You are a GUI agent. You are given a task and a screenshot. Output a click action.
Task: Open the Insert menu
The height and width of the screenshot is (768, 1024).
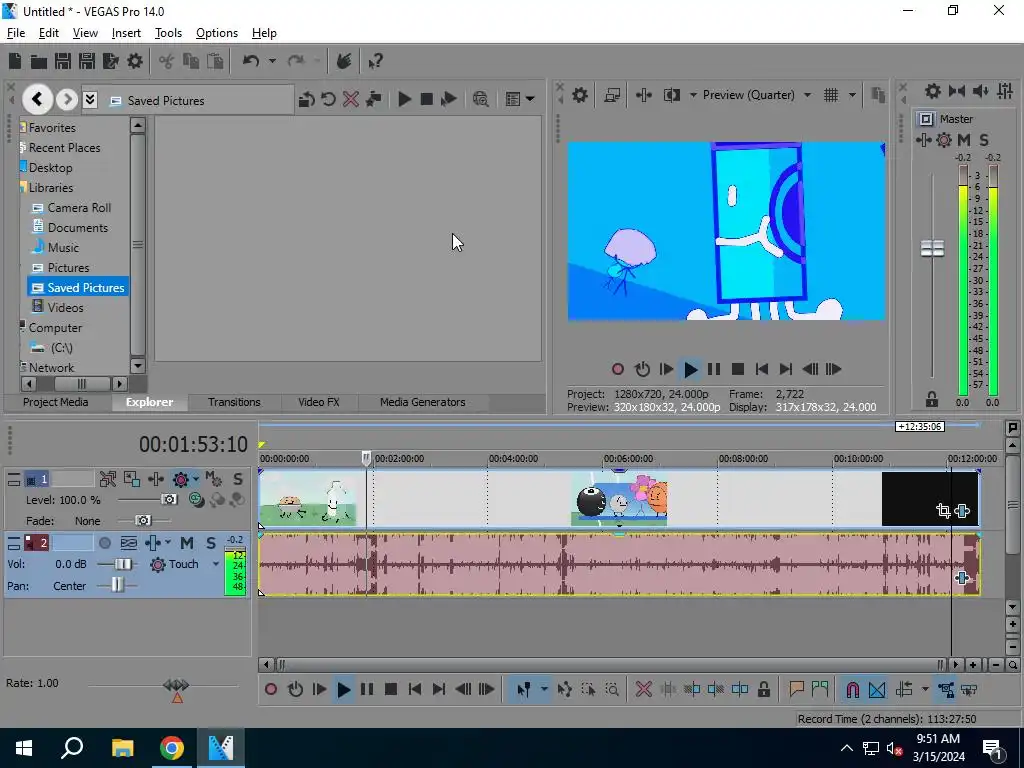click(126, 33)
